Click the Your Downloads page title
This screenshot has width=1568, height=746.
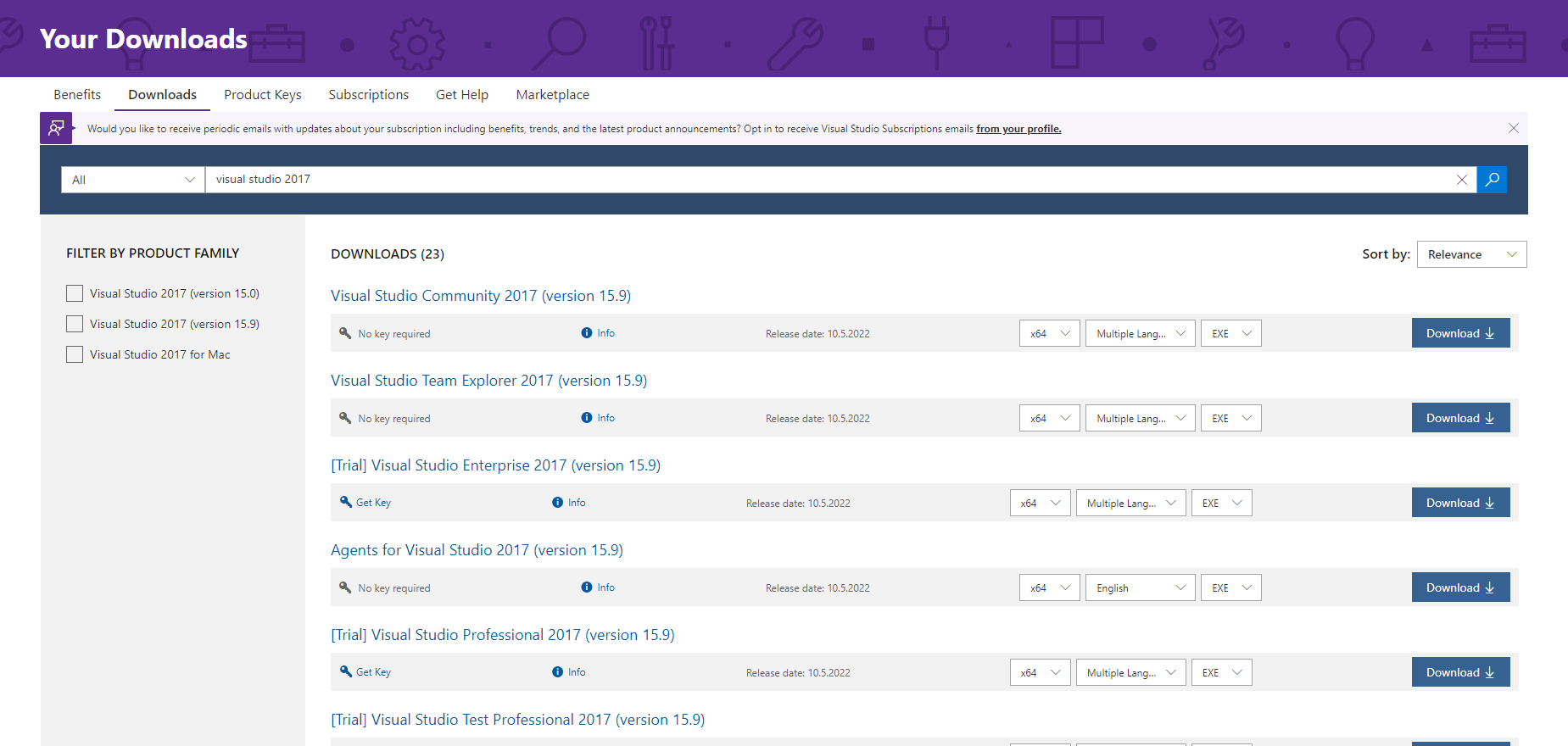click(x=143, y=39)
